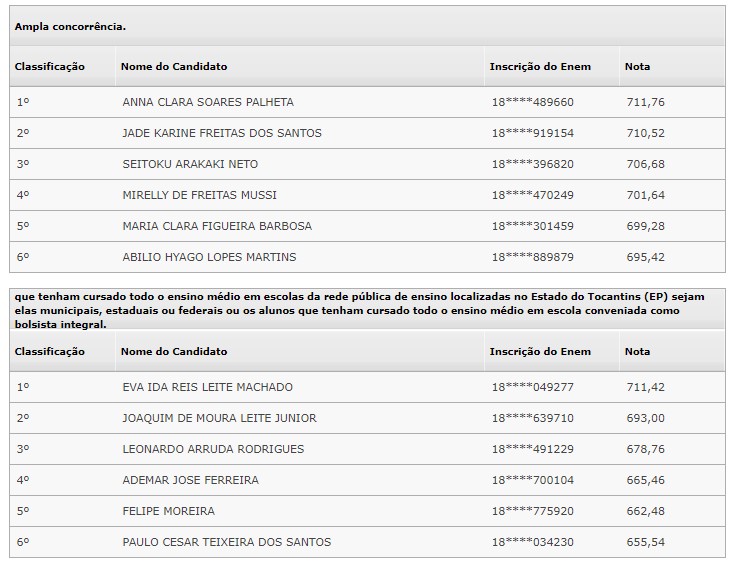Select LEONARDO ARRUDA RODRIGUES row

[x=367, y=449]
